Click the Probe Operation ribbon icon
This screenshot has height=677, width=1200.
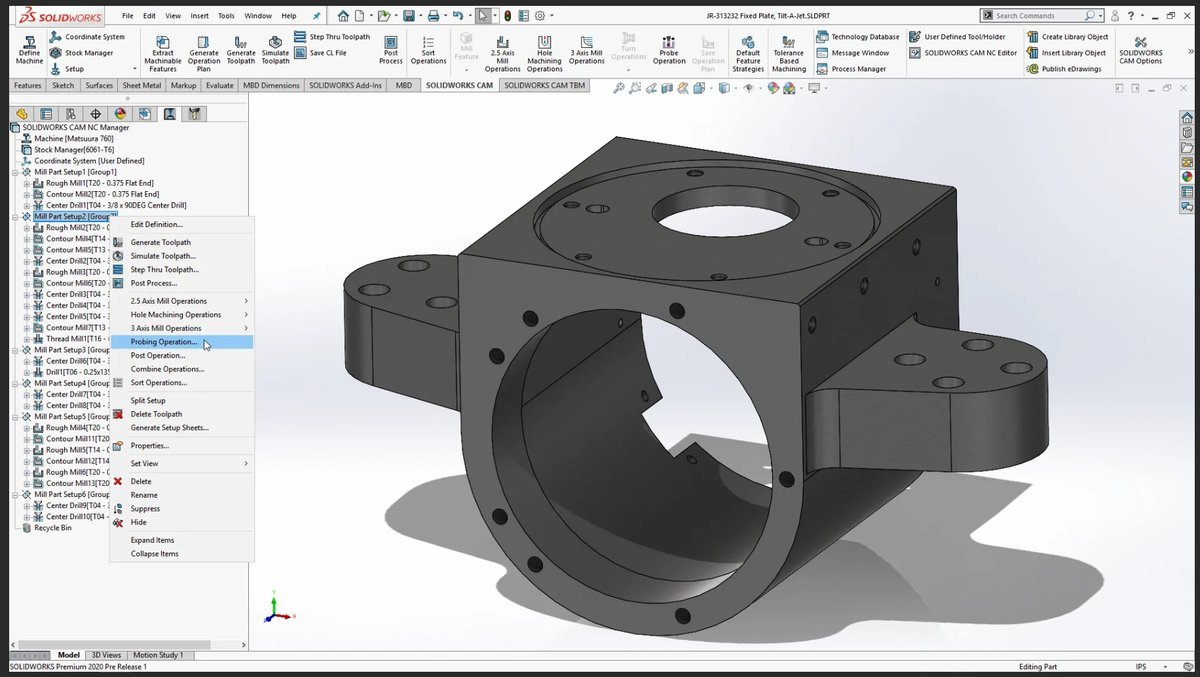click(x=669, y=51)
